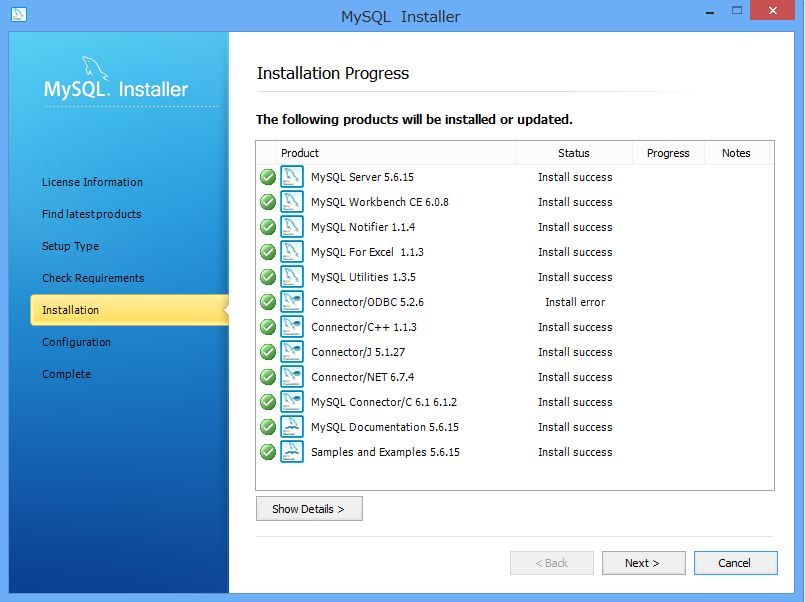Click the MySQL Utilities 1.3.5 product icon
The image size is (805, 602).
point(292,277)
